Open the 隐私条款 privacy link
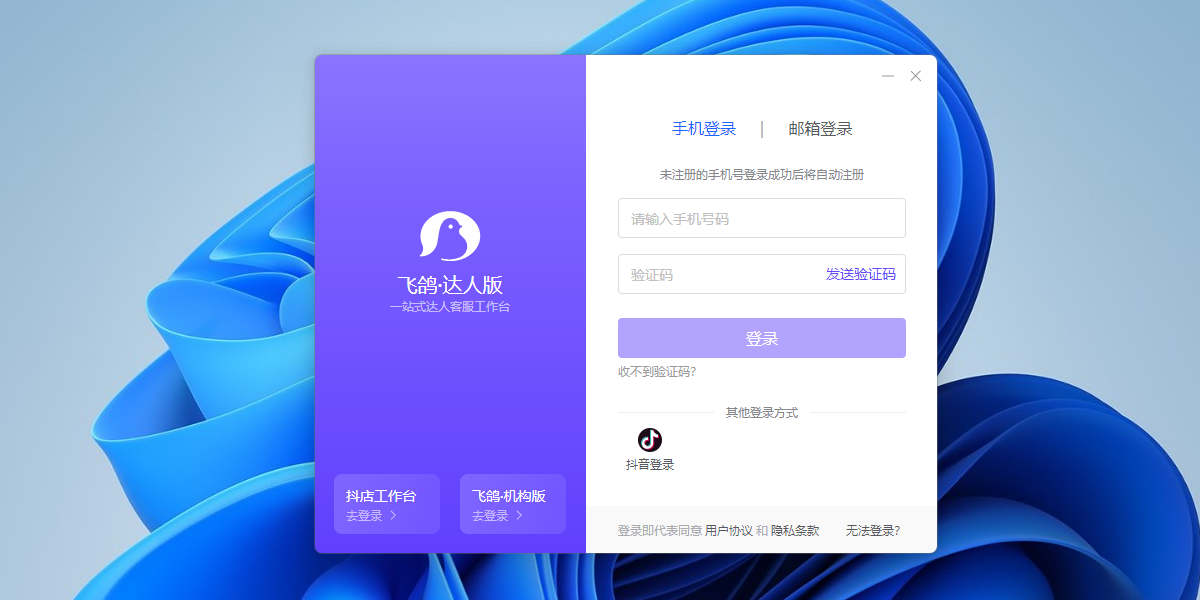The height and width of the screenshot is (600, 1200). click(x=795, y=530)
